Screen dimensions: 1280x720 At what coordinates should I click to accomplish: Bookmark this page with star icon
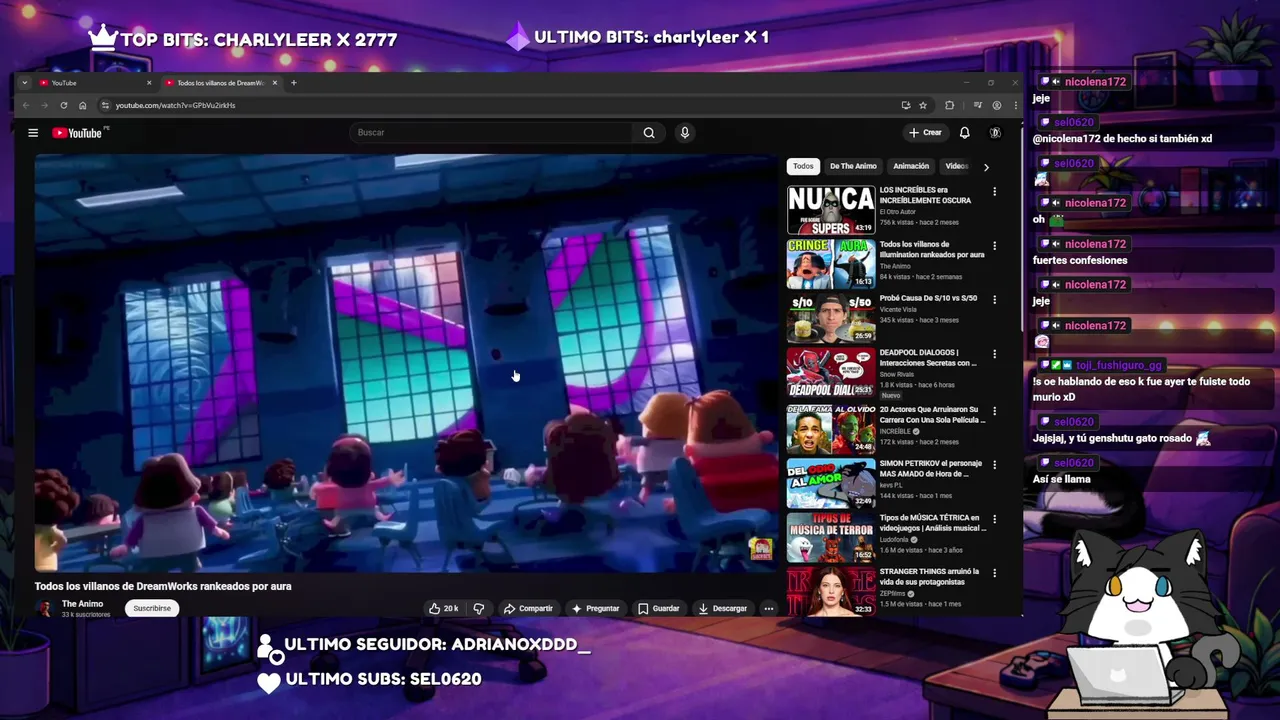pyautogui.click(x=923, y=105)
